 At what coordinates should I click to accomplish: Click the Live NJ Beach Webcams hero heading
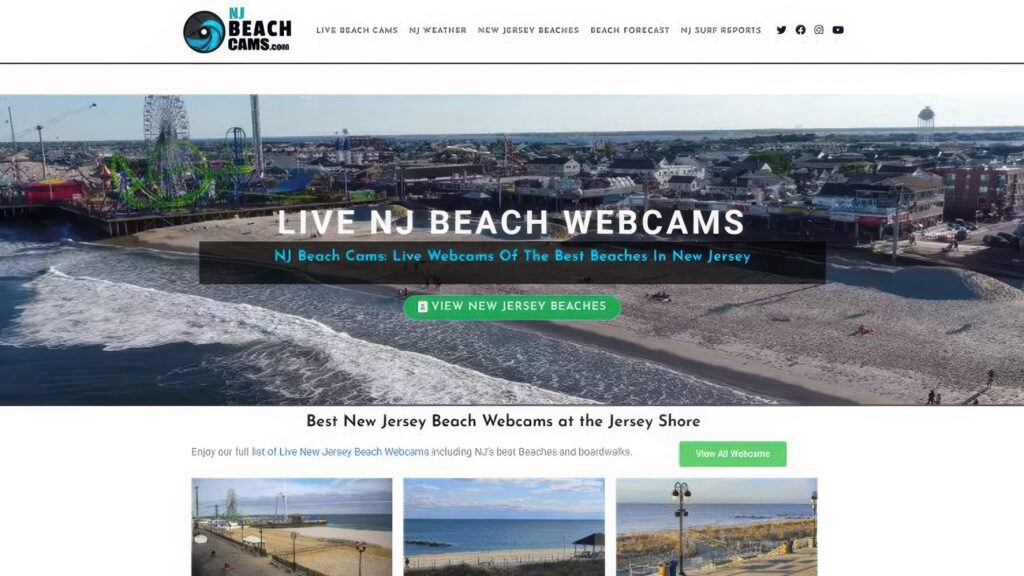click(511, 222)
